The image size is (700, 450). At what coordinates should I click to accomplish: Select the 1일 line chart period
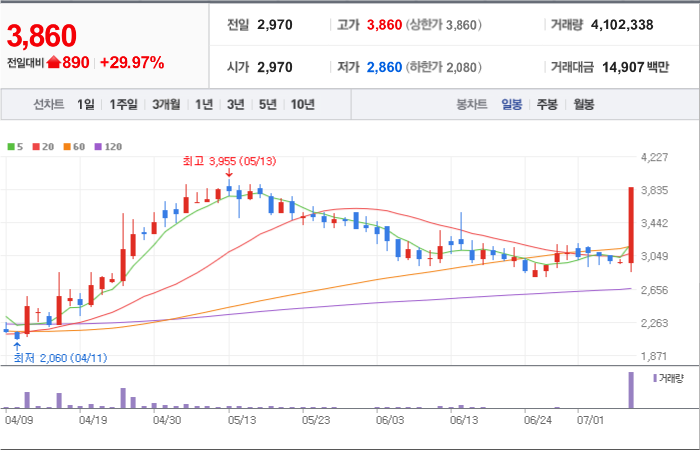pyautogui.click(x=86, y=105)
